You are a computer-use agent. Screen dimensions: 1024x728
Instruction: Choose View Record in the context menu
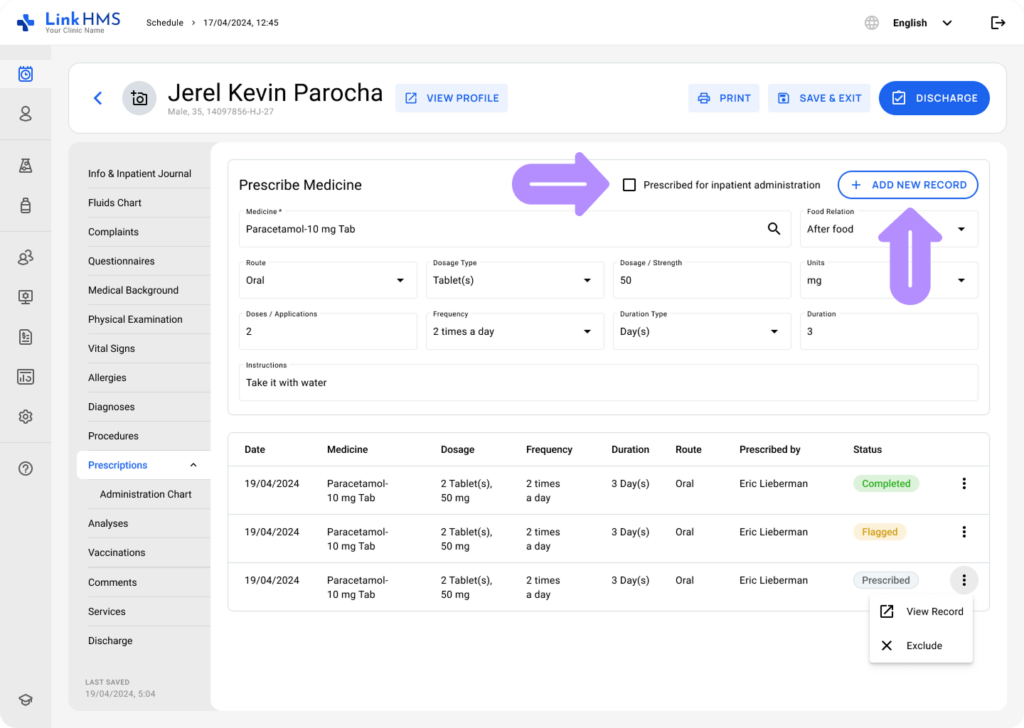click(923, 612)
